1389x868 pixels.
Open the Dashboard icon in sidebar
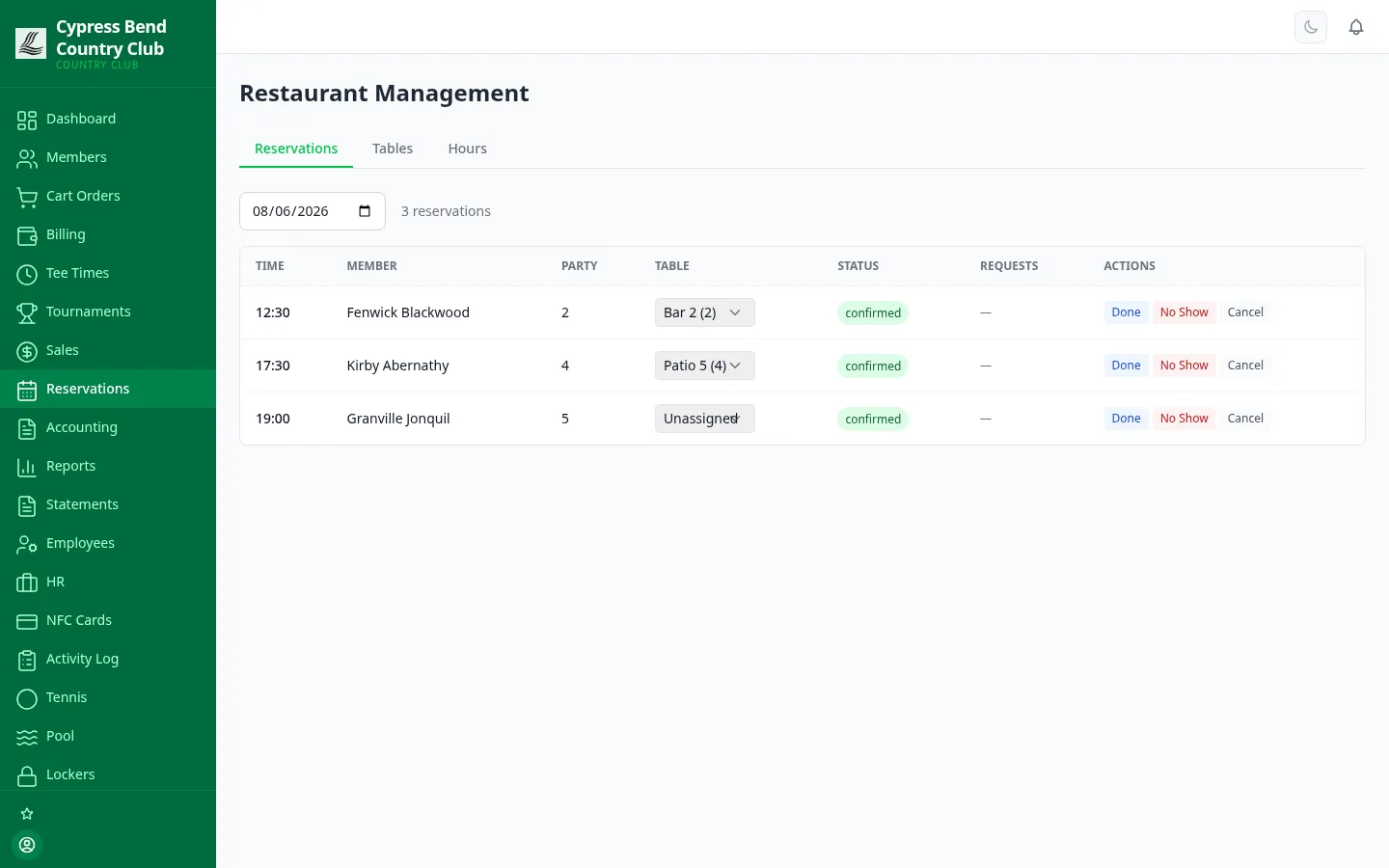pyautogui.click(x=27, y=120)
